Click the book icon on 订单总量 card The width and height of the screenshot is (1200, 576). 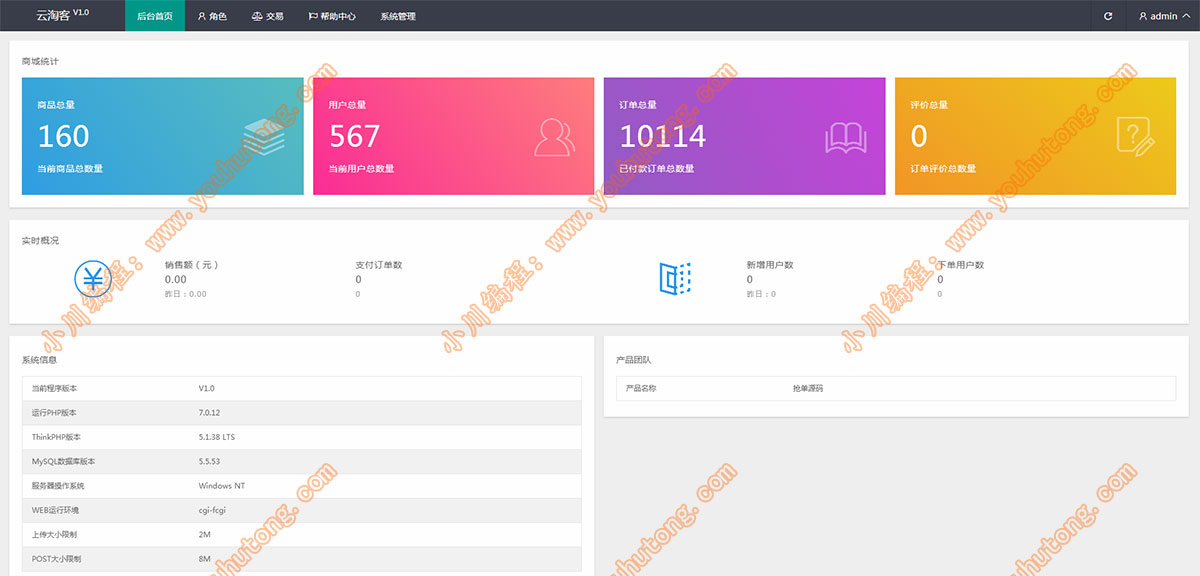pyautogui.click(x=846, y=137)
